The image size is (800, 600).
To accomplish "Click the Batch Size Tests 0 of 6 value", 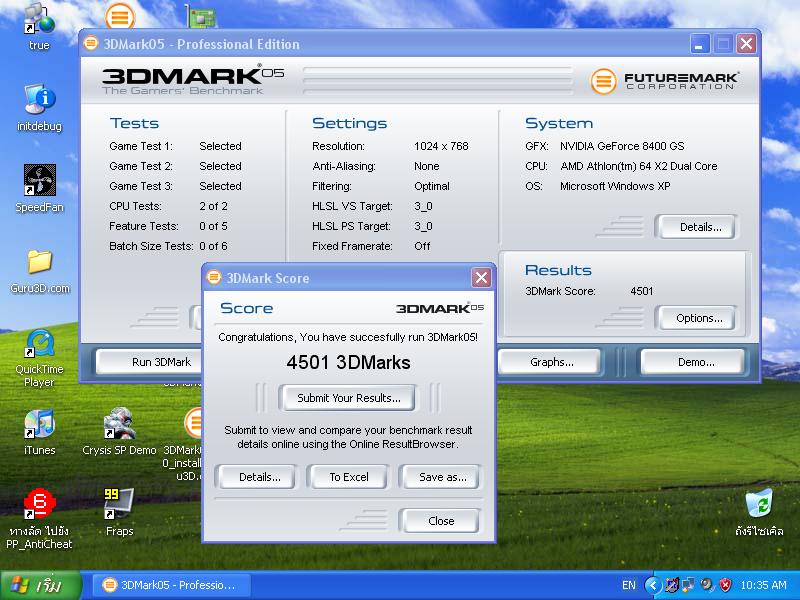I will 213,246.
